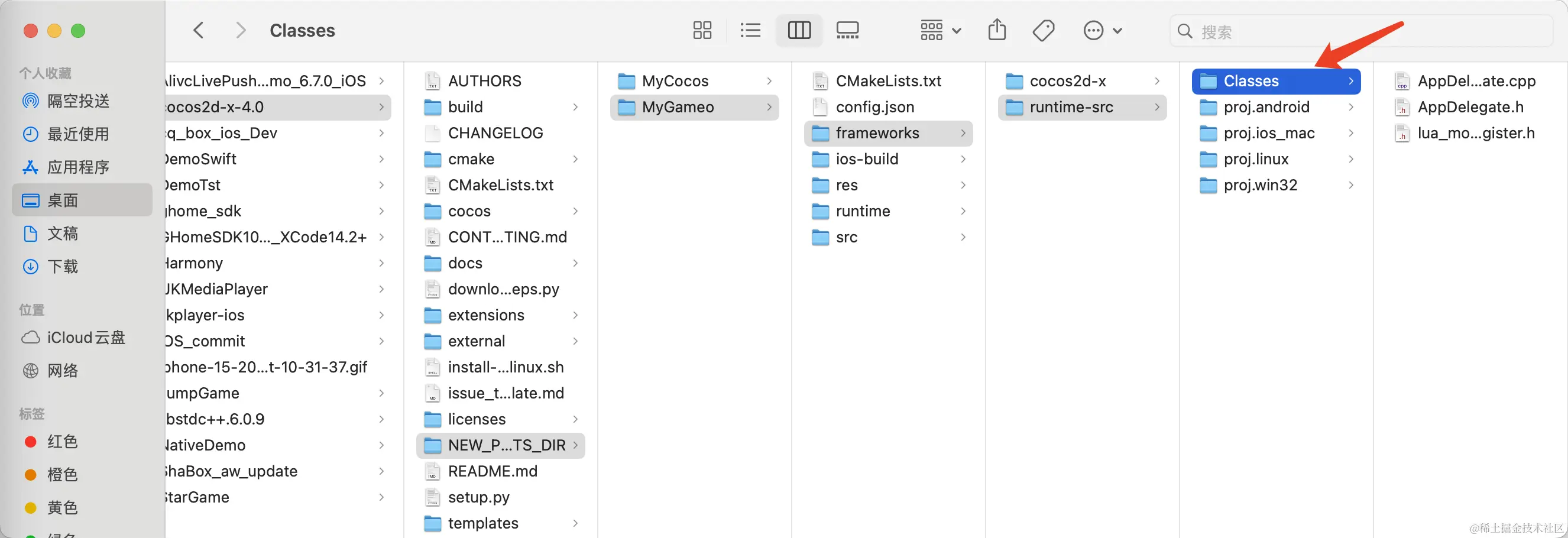The width and height of the screenshot is (1568, 538).
Task: Click the proj.android folder icon
Action: coord(1209,108)
